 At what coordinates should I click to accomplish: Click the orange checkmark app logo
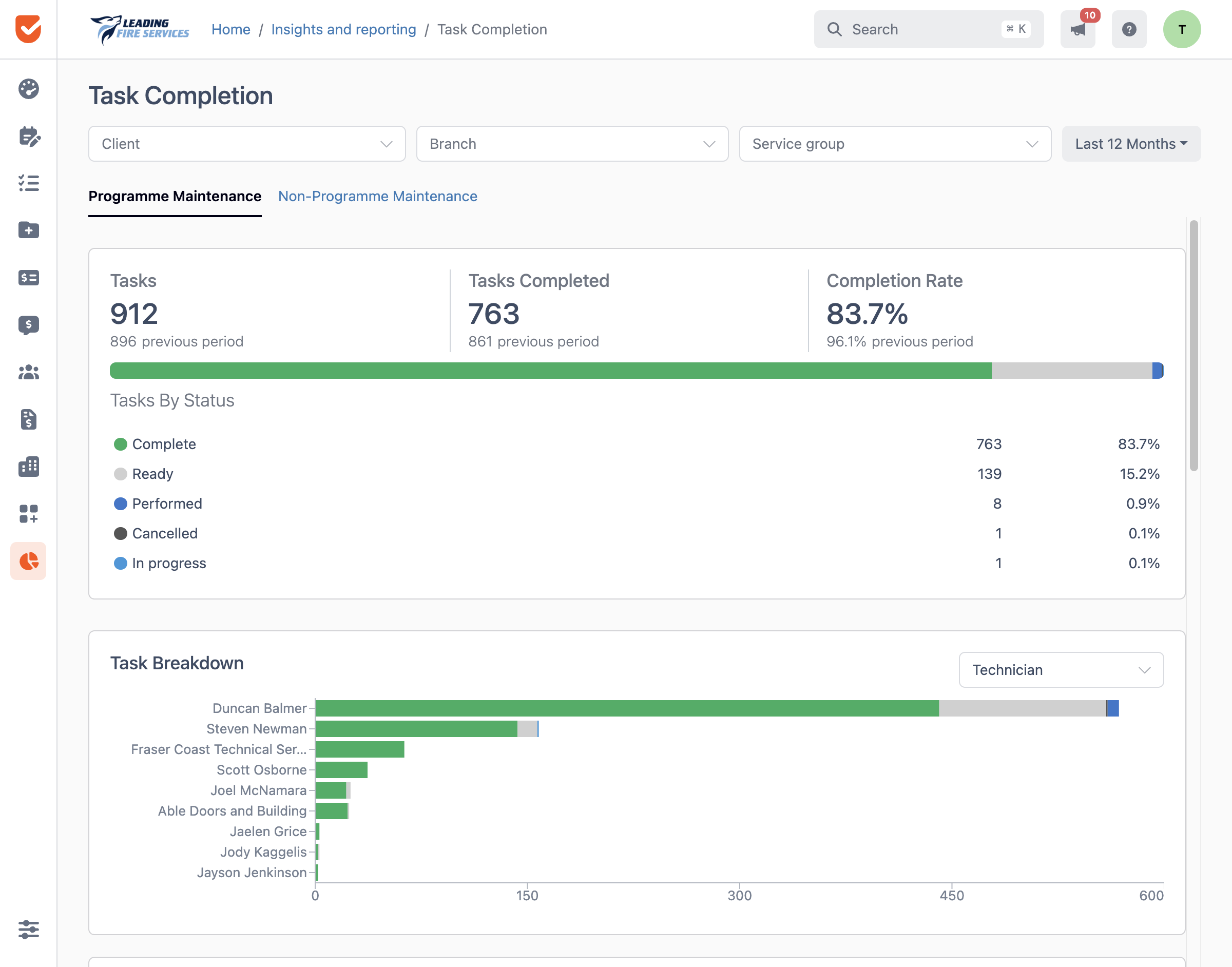[x=28, y=29]
